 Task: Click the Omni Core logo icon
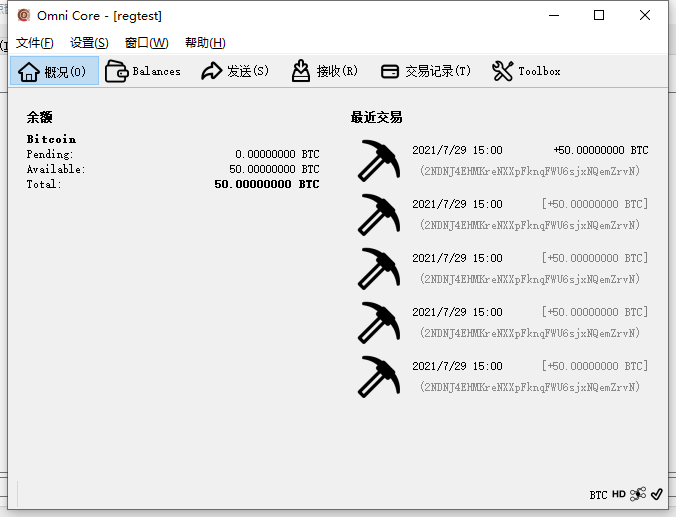coord(24,16)
